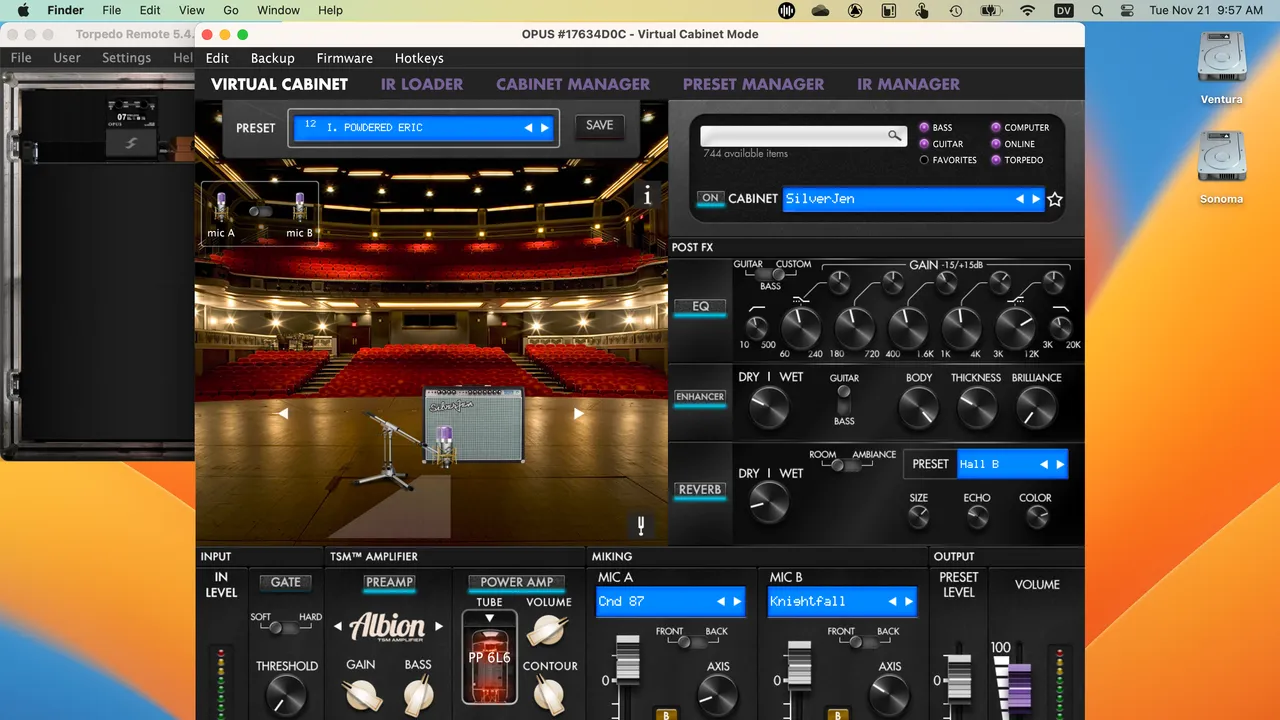The image size is (1280, 720).
Task: Select the previous preset before I. POWDERED ERIC
Action: [529, 128]
